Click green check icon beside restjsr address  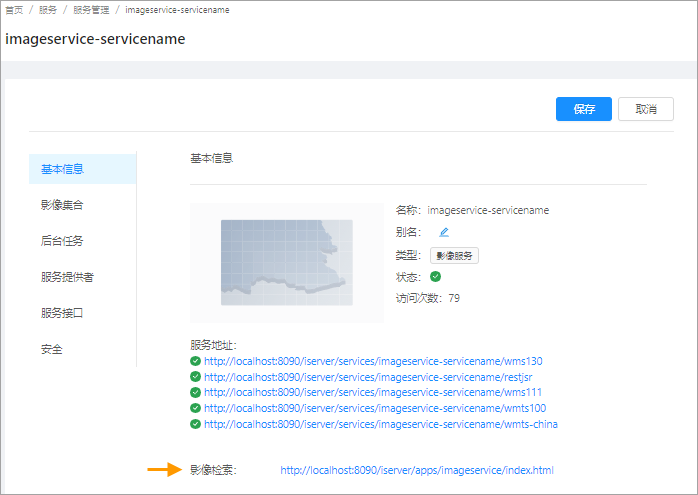pos(195,377)
